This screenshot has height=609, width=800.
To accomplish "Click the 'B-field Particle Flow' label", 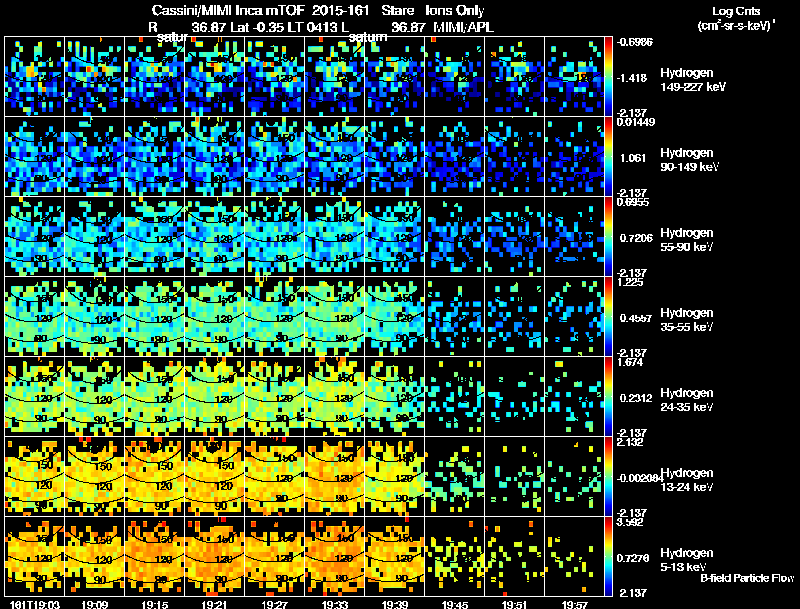I will click(x=747, y=578).
